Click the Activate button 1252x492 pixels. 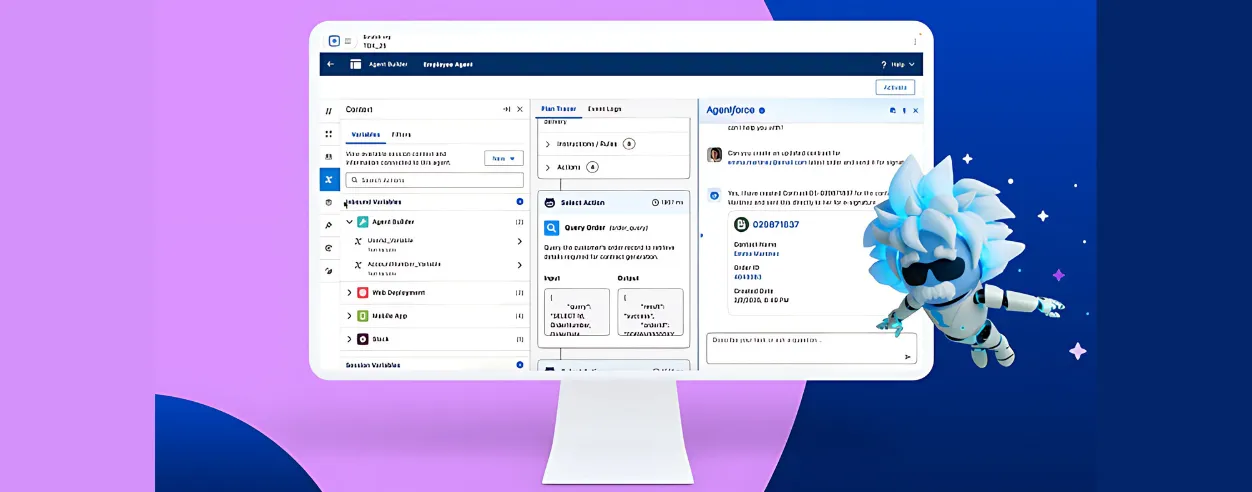pos(895,87)
